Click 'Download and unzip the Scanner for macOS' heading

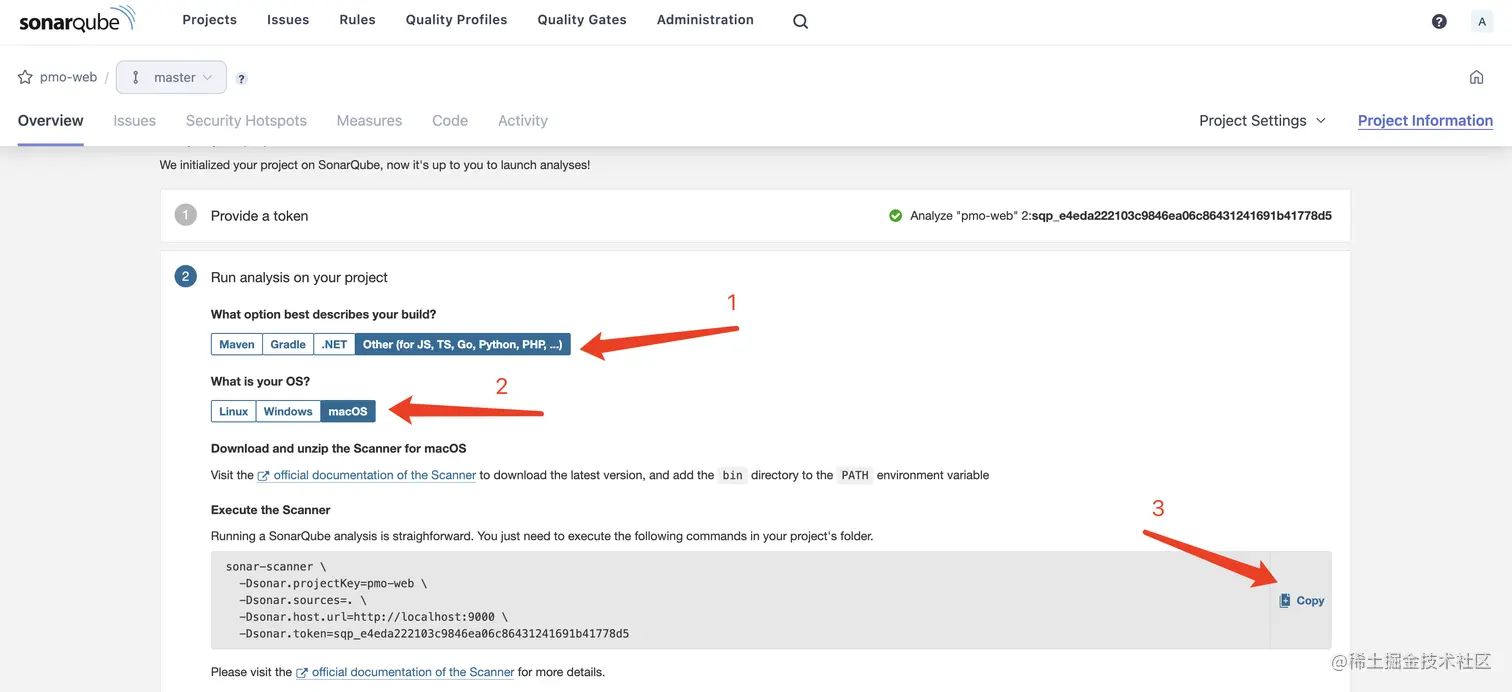click(x=339, y=448)
